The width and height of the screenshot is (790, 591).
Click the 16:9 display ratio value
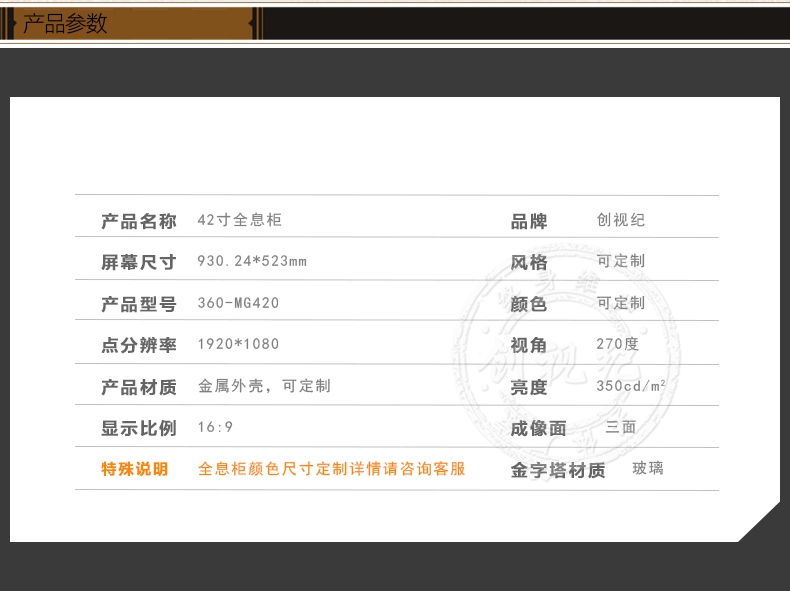pyautogui.click(x=215, y=427)
